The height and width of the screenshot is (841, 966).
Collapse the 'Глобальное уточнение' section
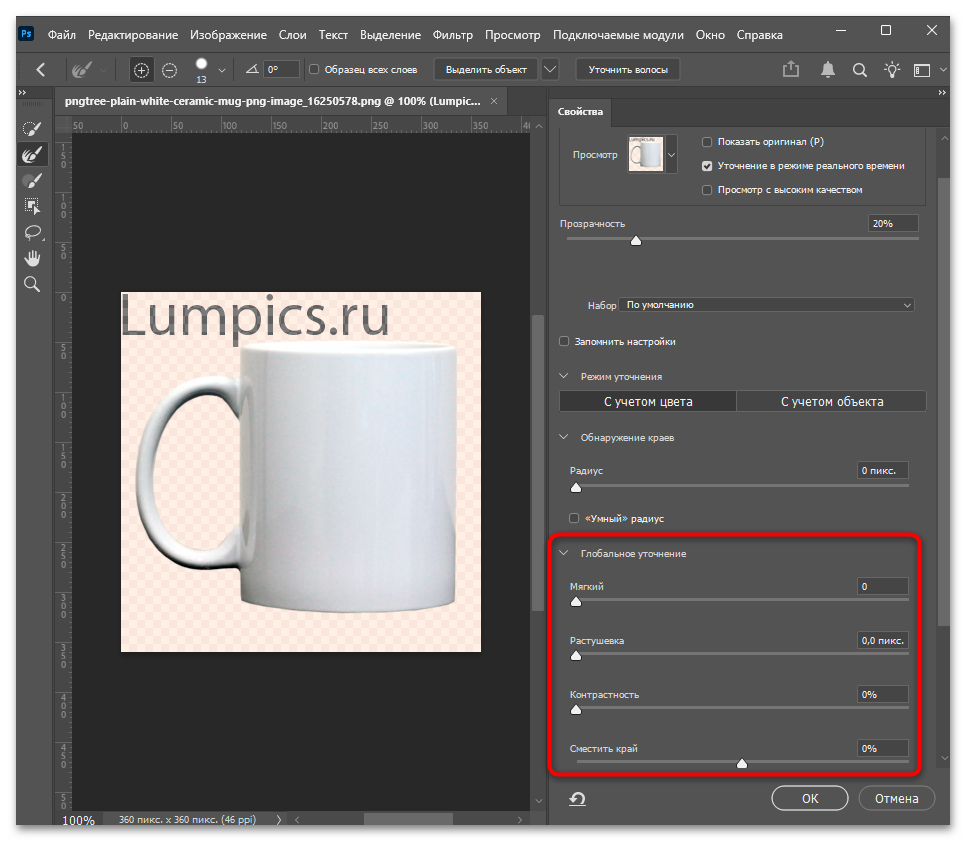pos(564,553)
